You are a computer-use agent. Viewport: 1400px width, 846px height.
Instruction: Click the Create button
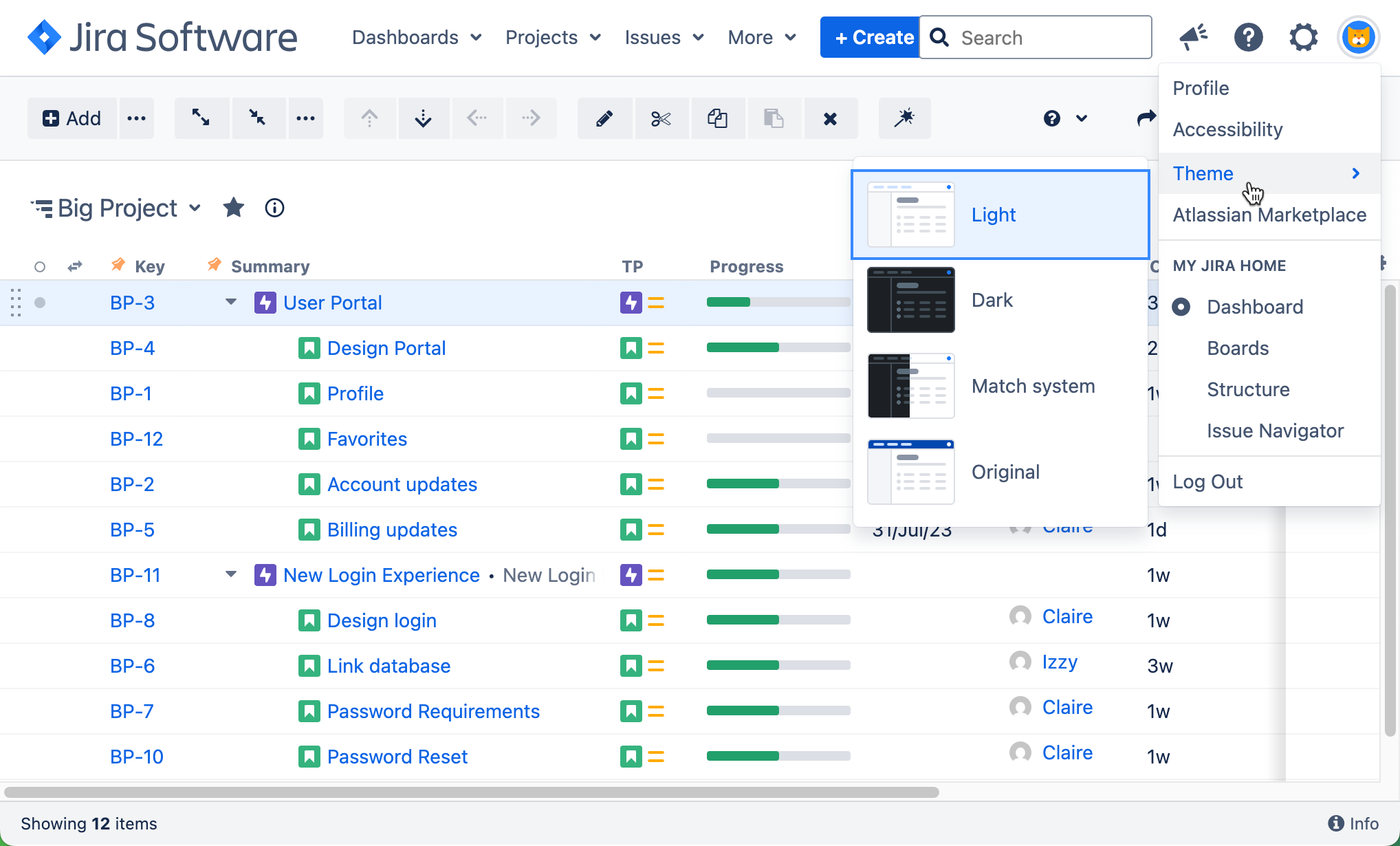tap(869, 37)
